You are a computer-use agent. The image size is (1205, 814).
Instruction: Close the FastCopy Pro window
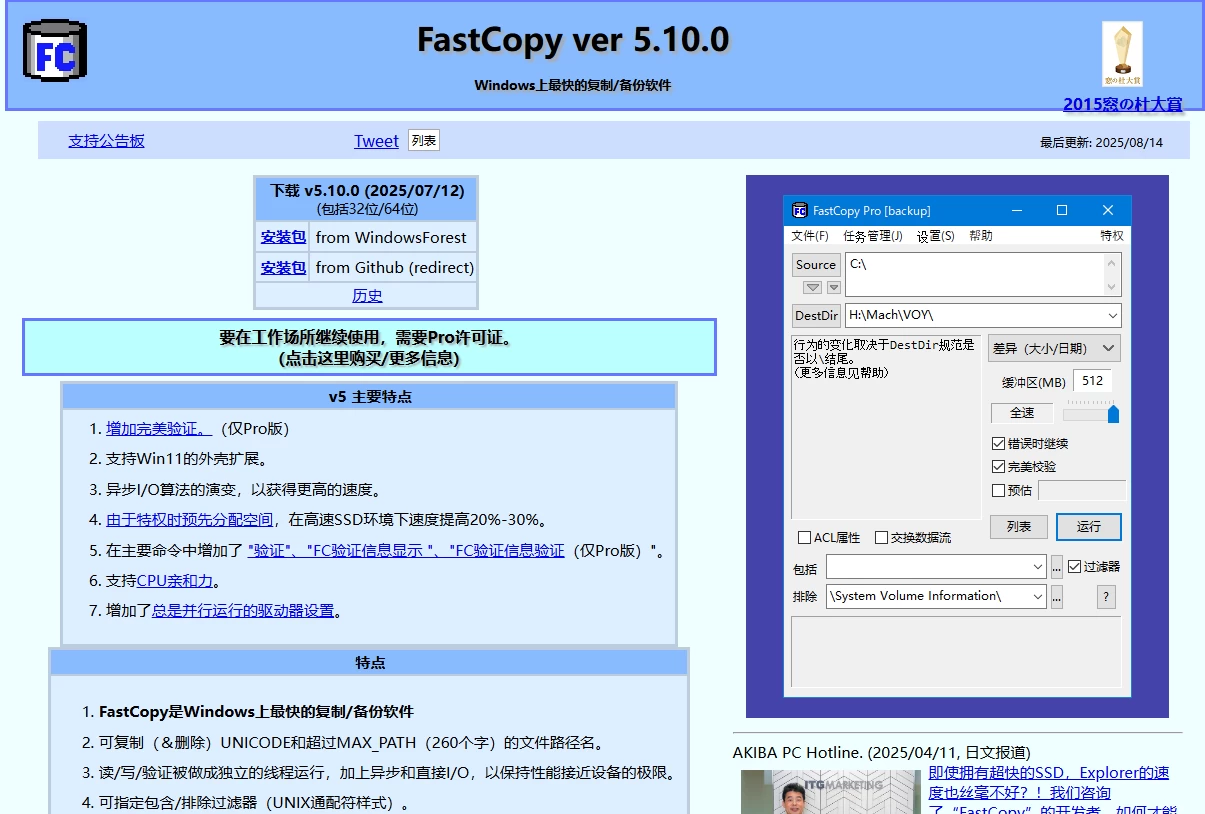(1108, 210)
